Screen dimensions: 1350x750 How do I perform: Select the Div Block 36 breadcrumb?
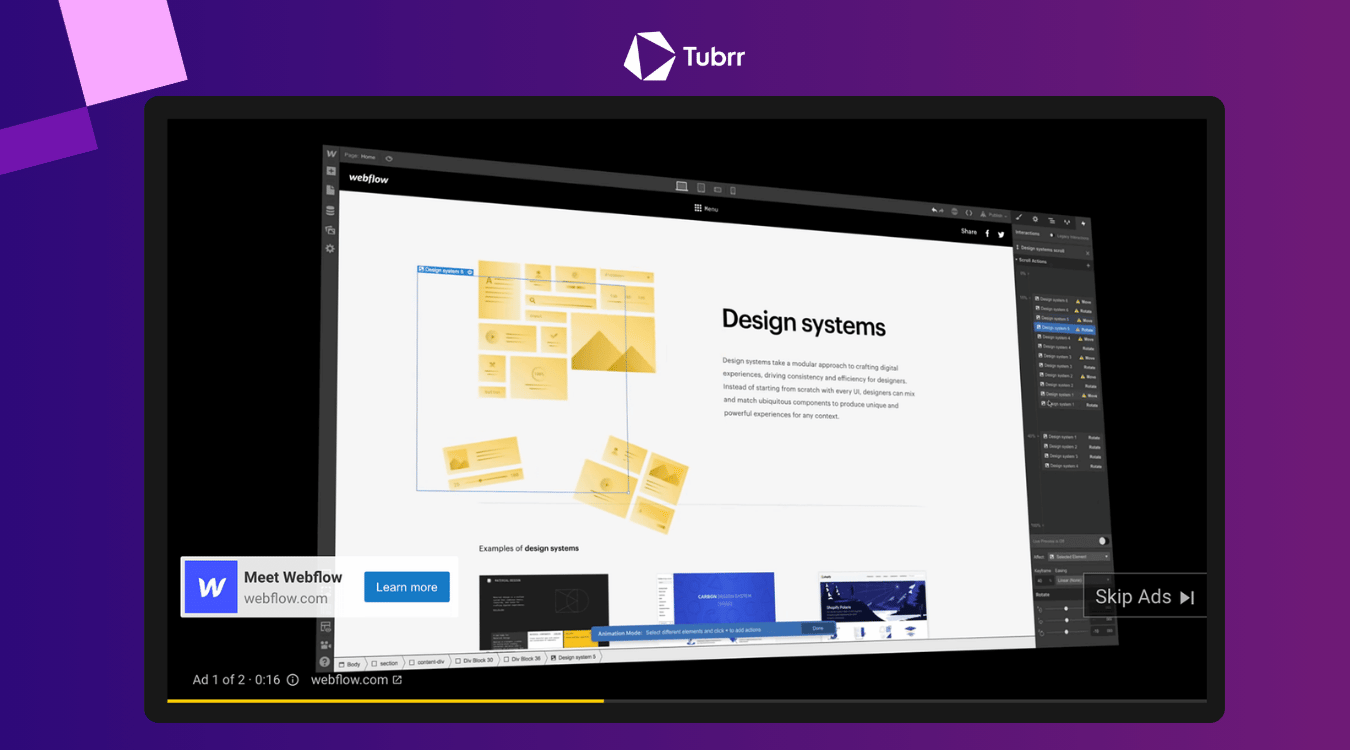[x=521, y=659]
